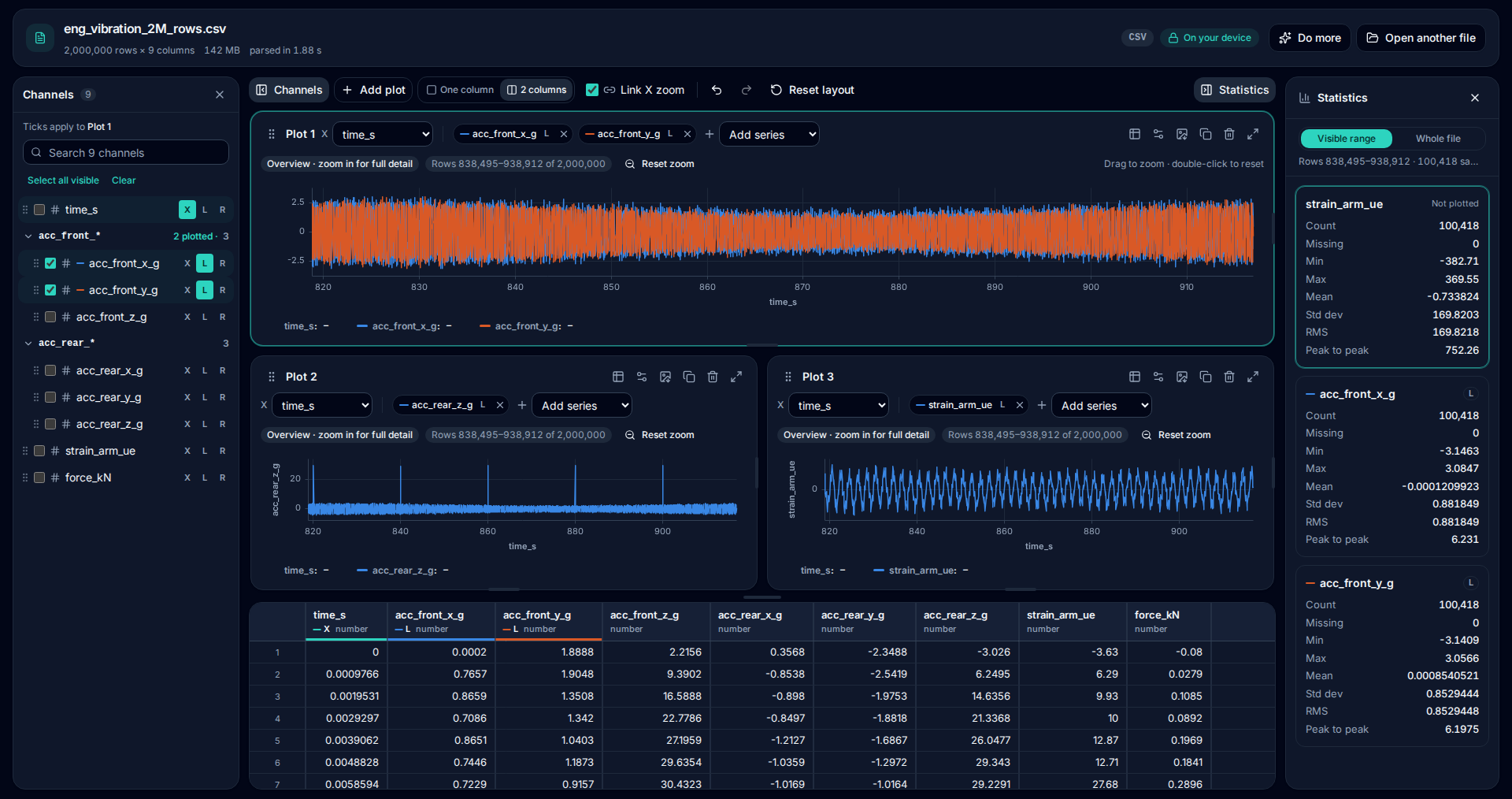Check the force_kN channel checkbox
1512x799 pixels.
[x=39, y=478]
